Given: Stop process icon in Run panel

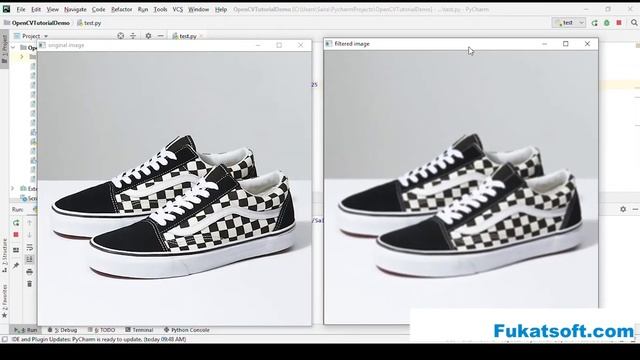Looking at the screenshot, I should pos(16,235).
